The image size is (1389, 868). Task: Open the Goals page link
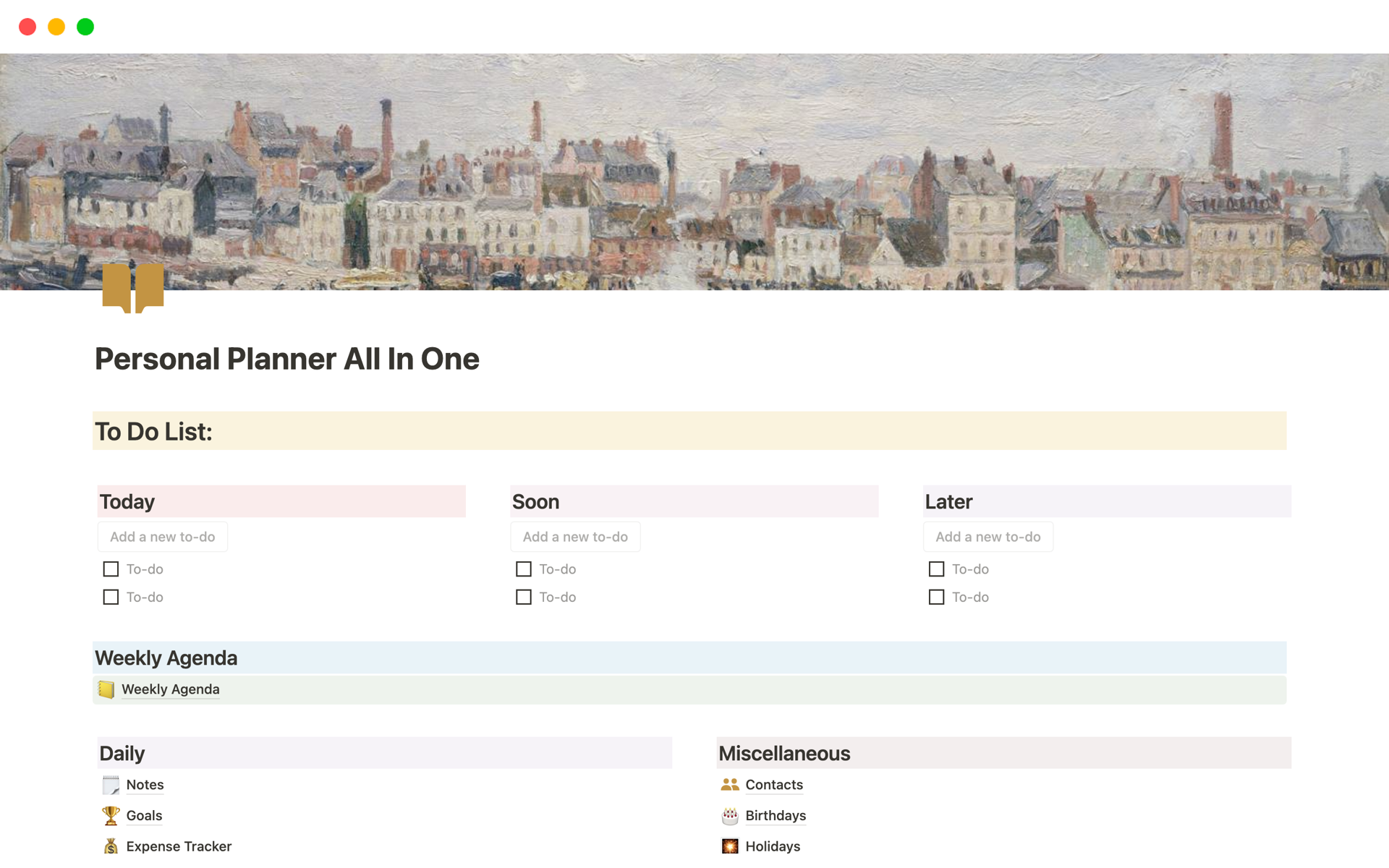click(x=144, y=815)
